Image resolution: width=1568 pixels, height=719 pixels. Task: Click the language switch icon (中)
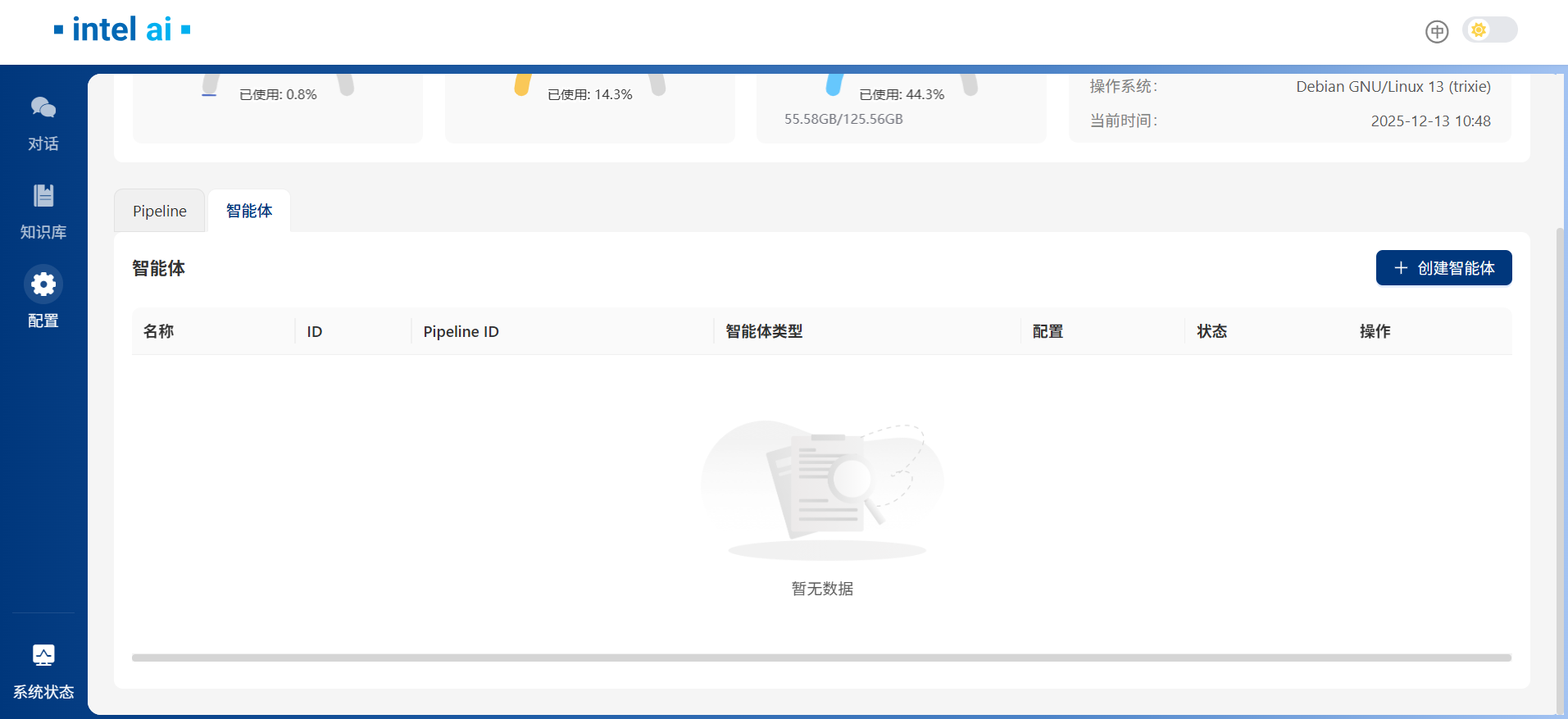[1437, 32]
